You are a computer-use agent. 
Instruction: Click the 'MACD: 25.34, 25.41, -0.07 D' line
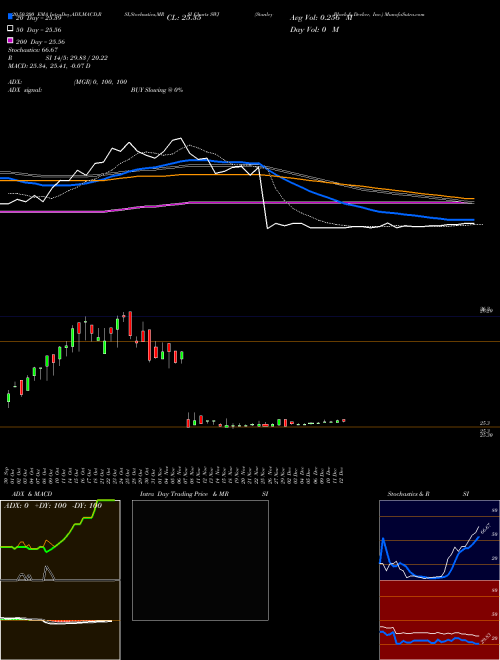point(49,66)
